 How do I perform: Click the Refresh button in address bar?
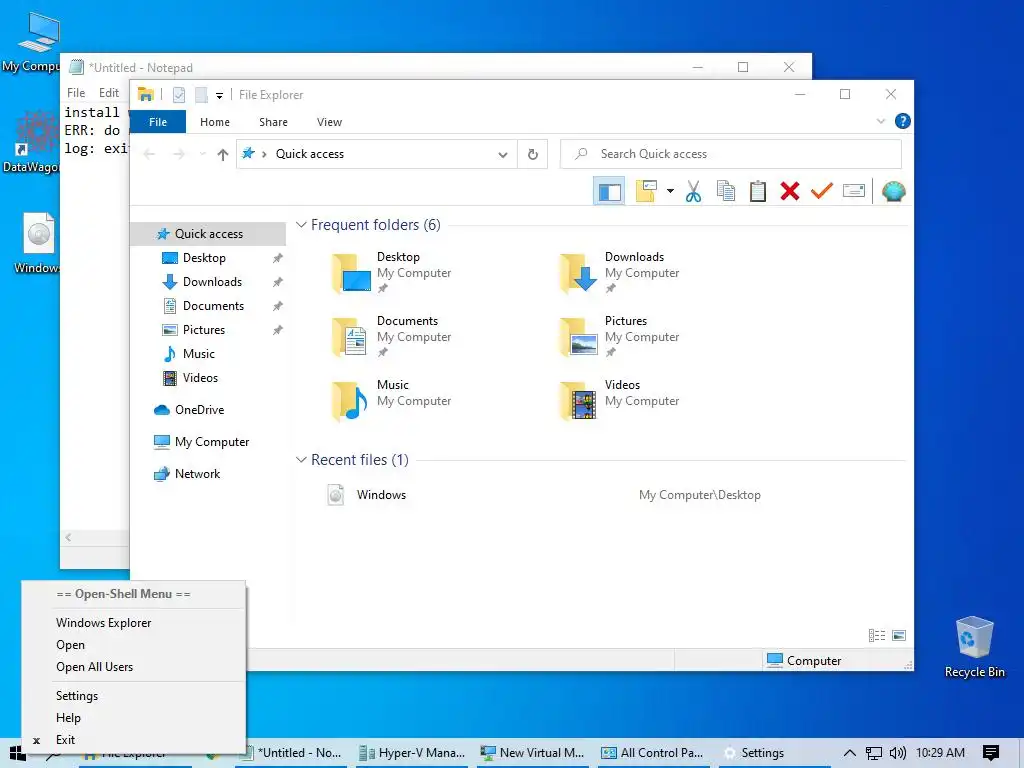(533, 154)
